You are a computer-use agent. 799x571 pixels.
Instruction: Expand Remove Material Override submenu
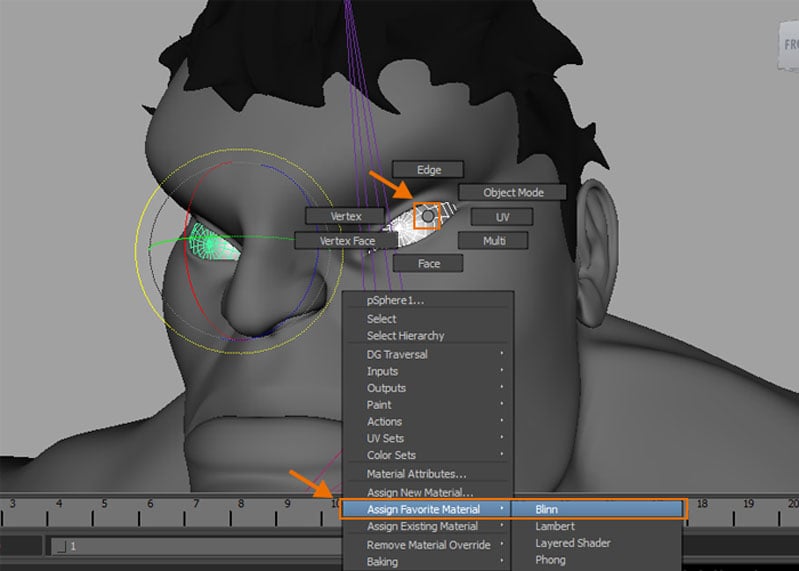click(x=428, y=545)
